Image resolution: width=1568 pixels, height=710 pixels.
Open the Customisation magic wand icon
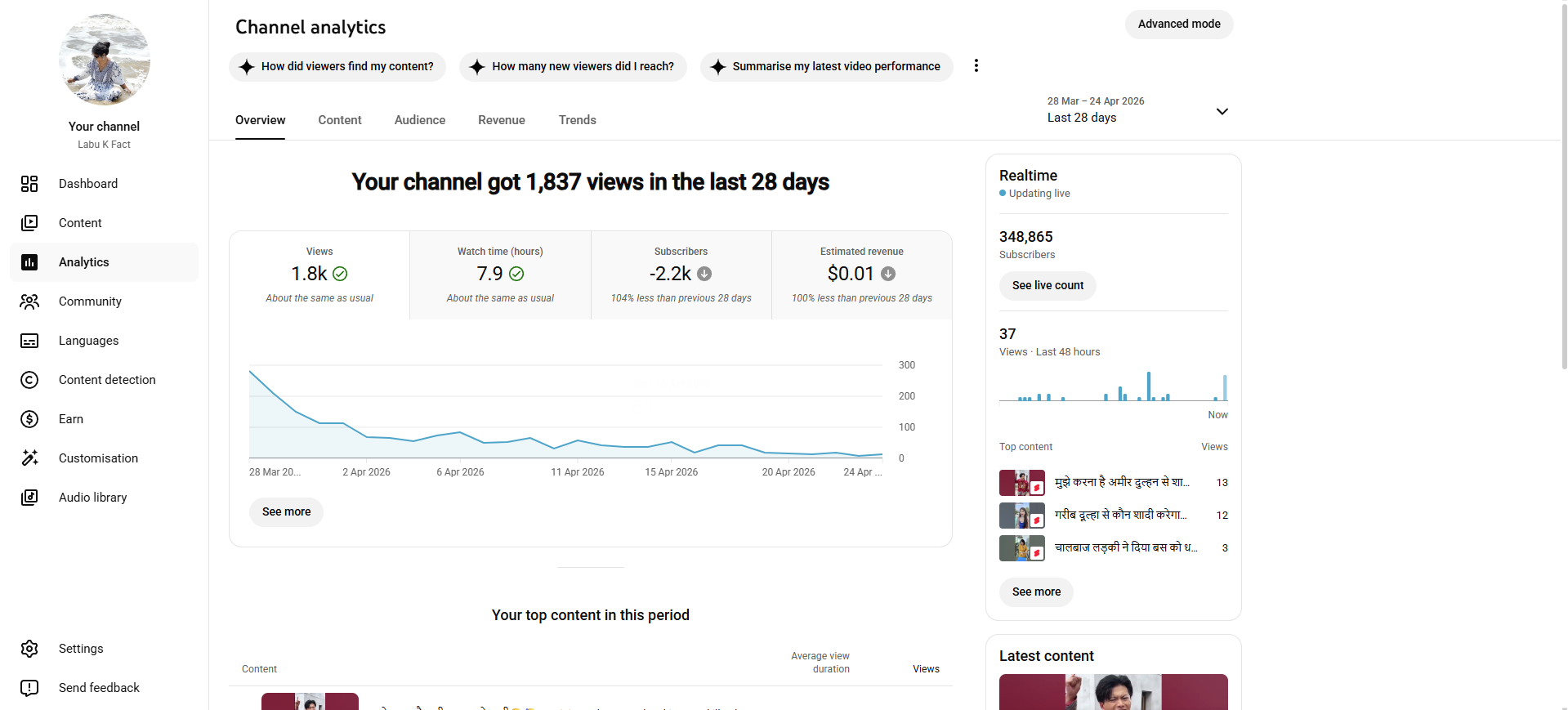pos(29,458)
